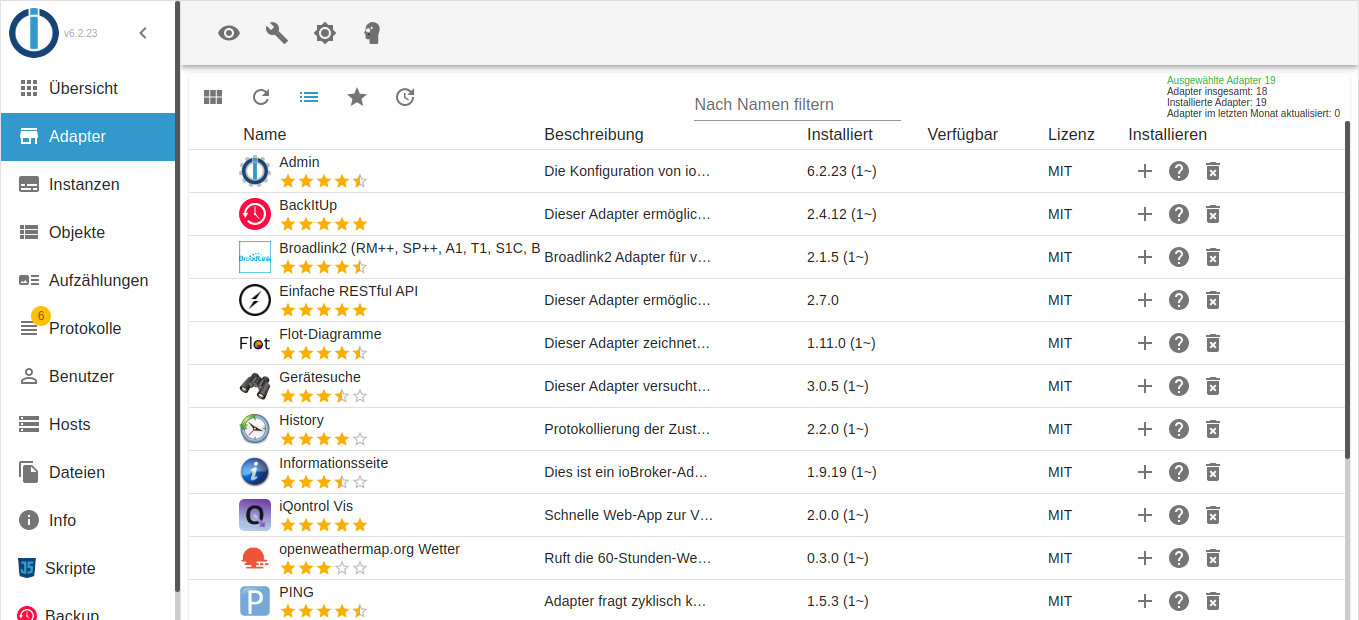Refresh the adapter list
This screenshot has width=1359, height=620.
[x=261, y=97]
